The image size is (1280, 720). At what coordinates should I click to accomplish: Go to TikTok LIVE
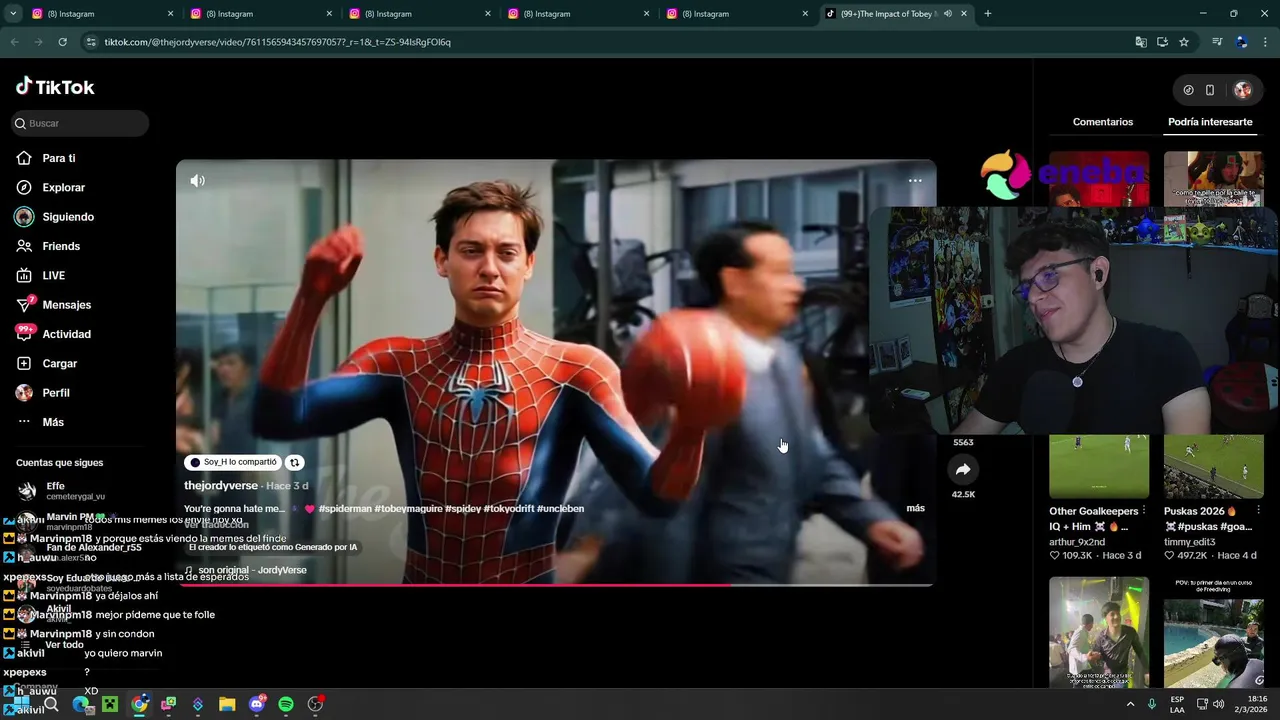pos(54,275)
